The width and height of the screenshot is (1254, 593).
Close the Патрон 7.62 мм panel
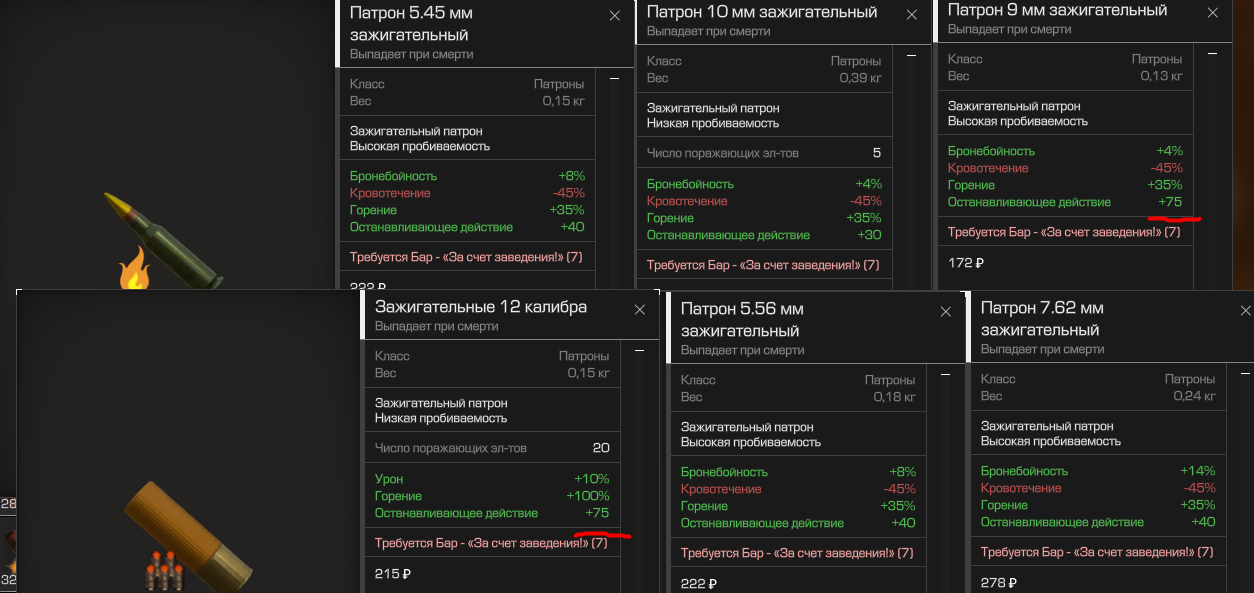(1245, 312)
